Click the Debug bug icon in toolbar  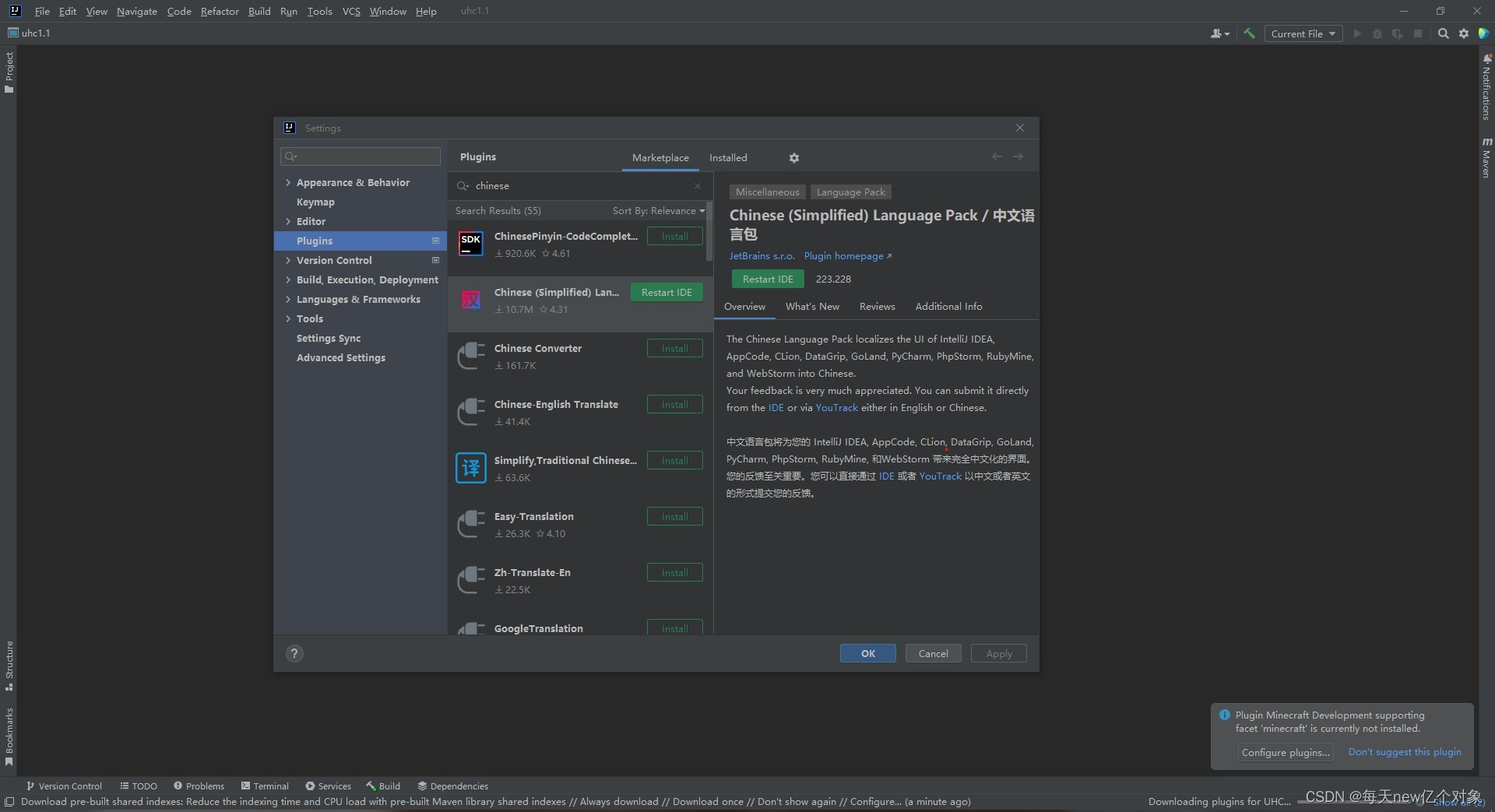click(1377, 33)
